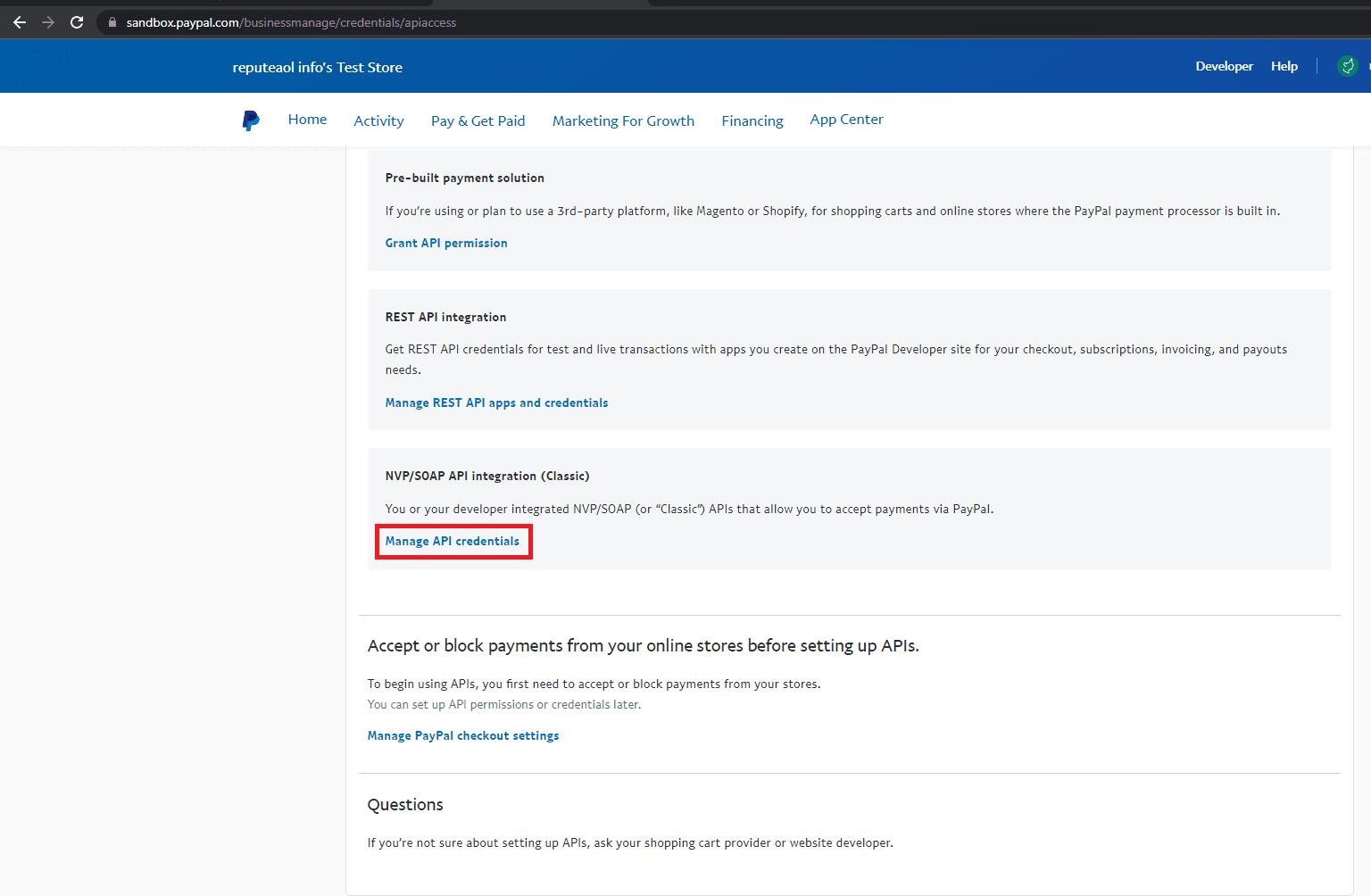Viewport: 1371px width, 896px height.
Task: Click the 'Pre-built payment solution' heading
Action: click(464, 178)
